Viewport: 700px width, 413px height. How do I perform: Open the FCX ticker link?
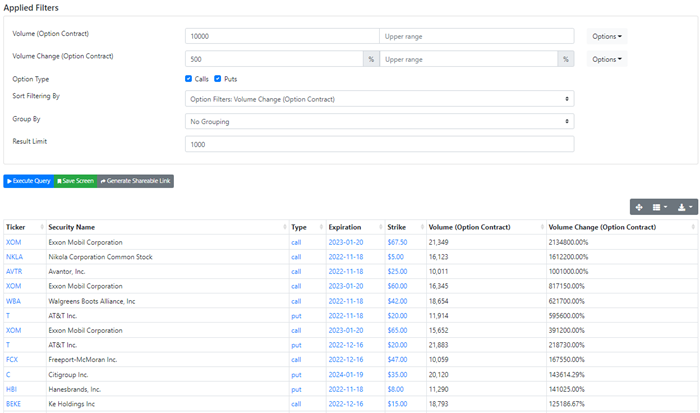[x=12, y=359]
